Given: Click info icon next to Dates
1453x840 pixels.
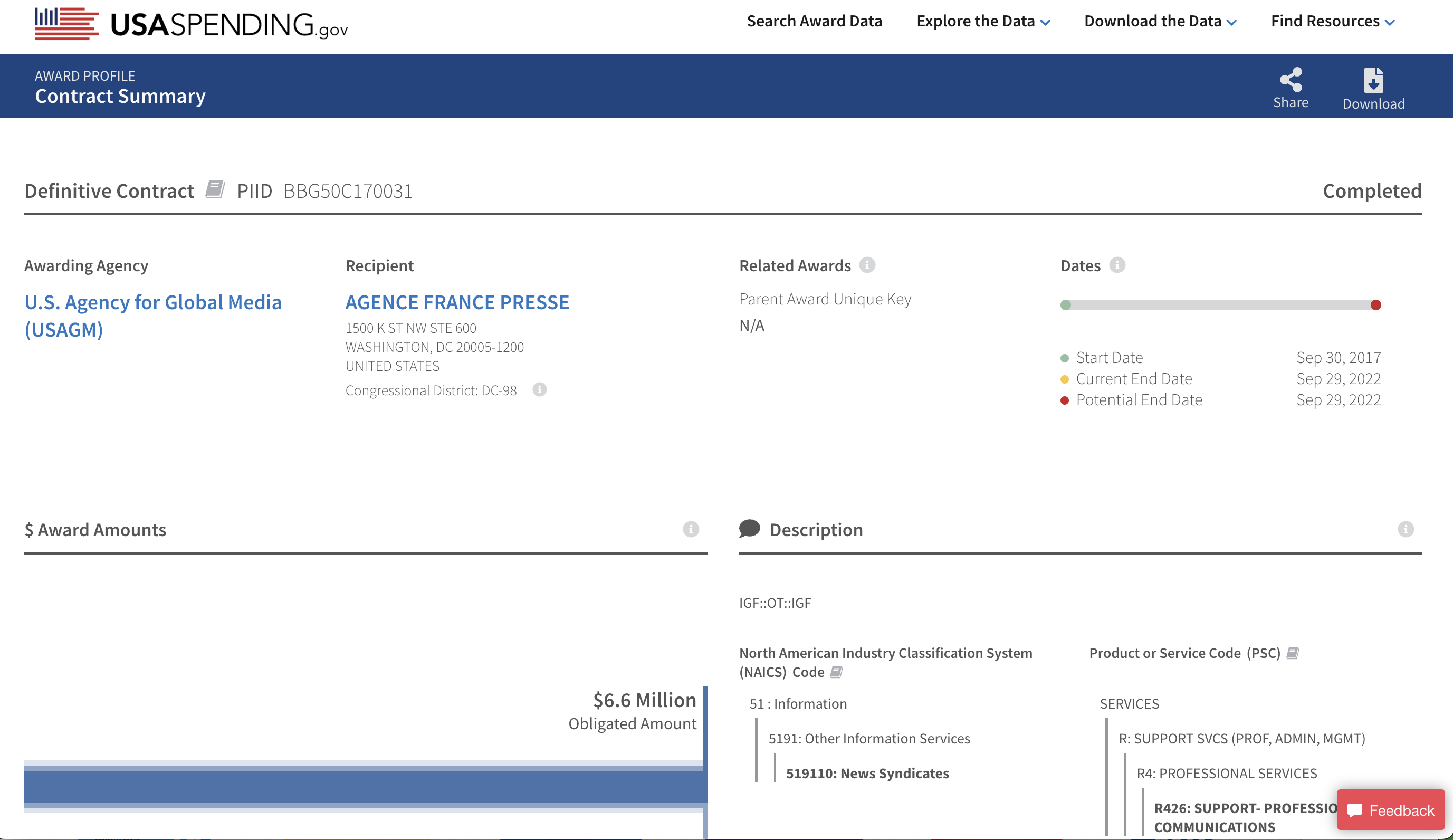Looking at the screenshot, I should pos(1117,265).
